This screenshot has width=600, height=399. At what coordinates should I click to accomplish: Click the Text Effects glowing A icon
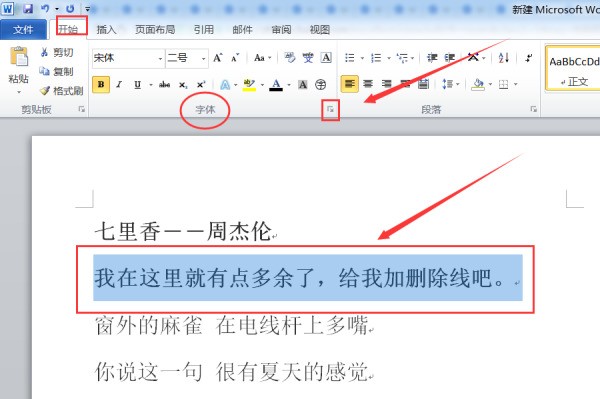225,85
